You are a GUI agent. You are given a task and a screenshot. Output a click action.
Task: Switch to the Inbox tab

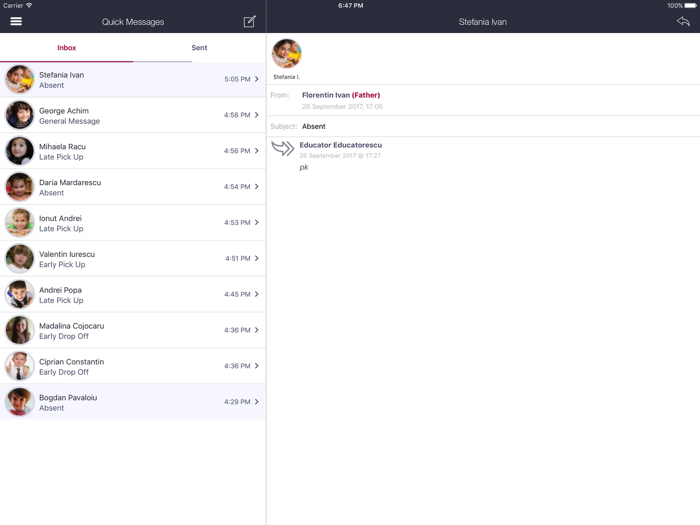(x=67, y=48)
